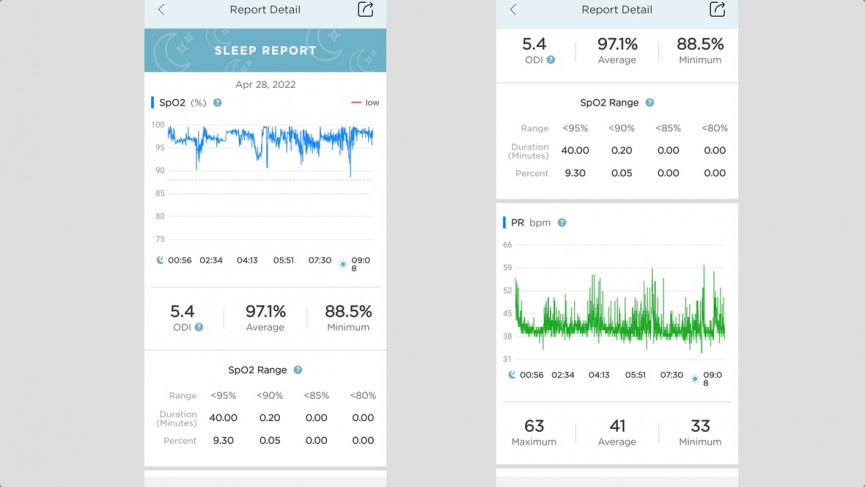865x487 pixels.
Task: Select the red 'low' legend on SpO2 chart
Action: point(364,102)
